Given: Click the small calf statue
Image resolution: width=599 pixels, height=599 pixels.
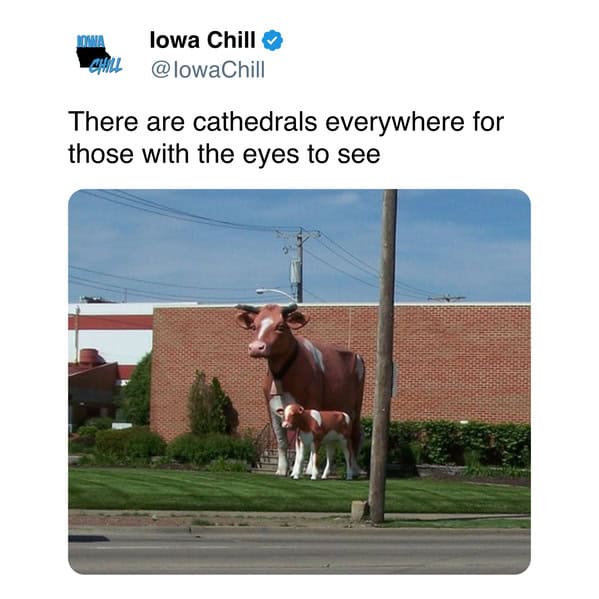Looking at the screenshot, I should point(317,440).
